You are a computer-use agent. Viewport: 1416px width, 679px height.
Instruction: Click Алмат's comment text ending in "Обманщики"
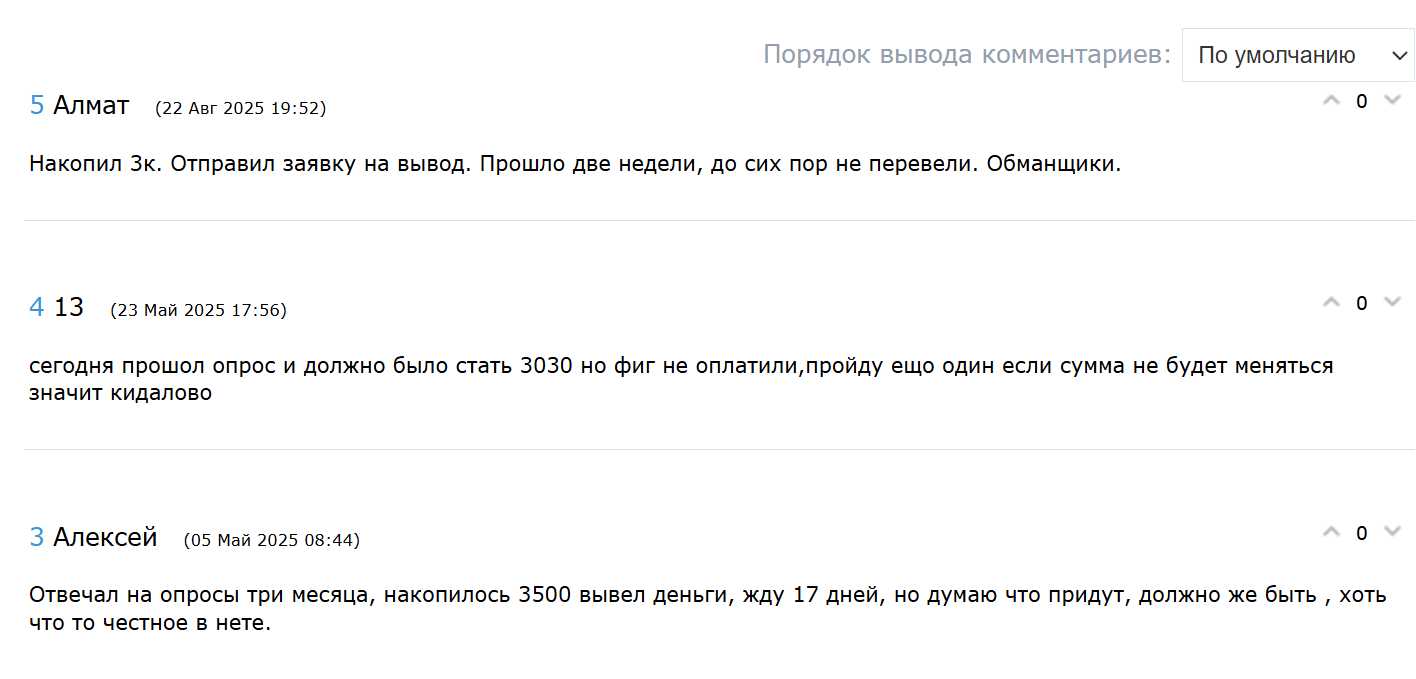(575, 164)
